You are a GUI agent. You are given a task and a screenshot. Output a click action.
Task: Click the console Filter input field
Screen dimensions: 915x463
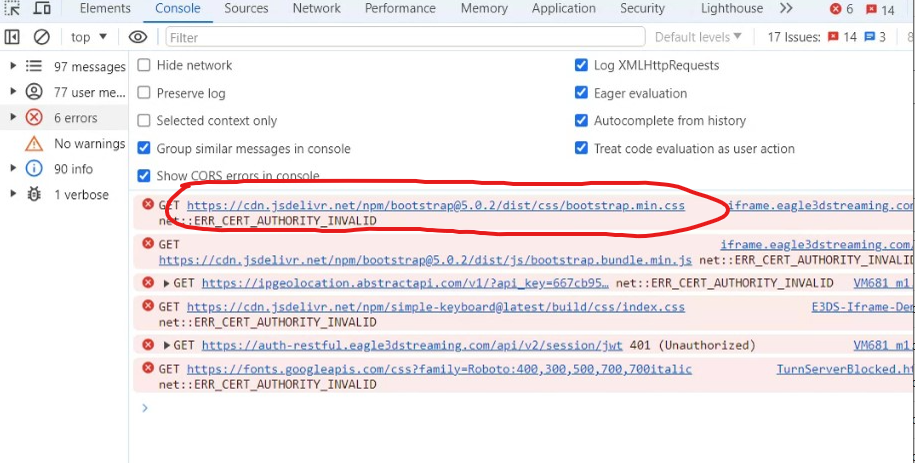[x=400, y=37]
